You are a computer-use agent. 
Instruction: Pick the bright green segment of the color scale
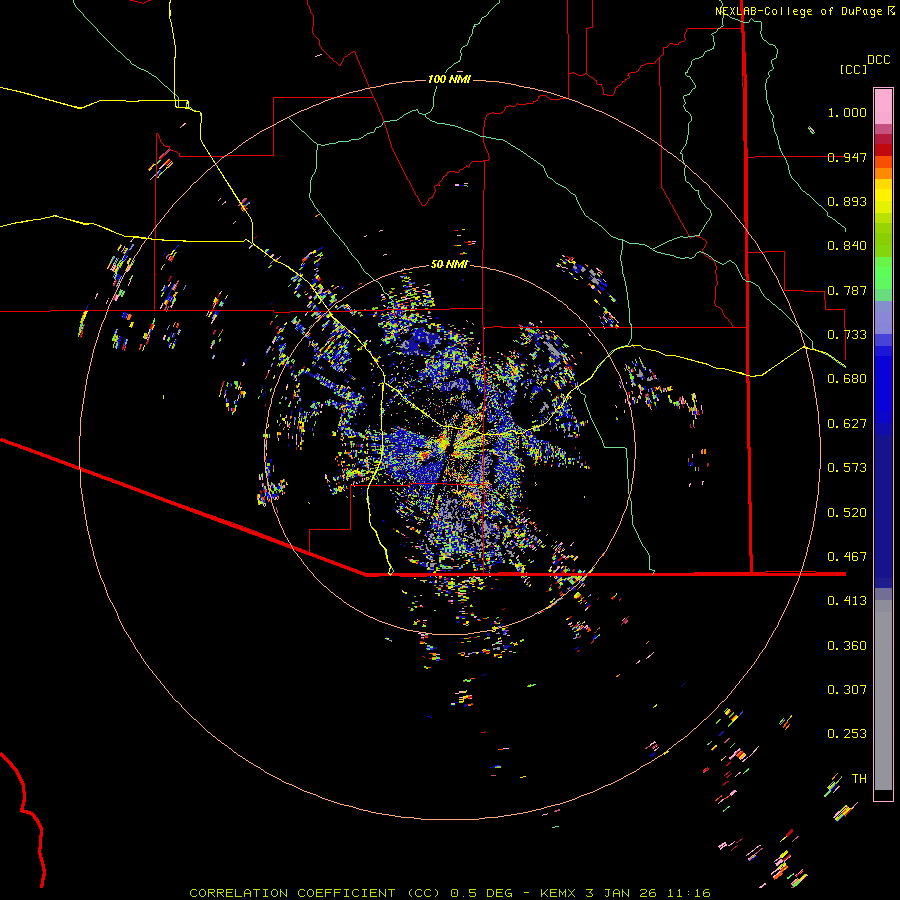tap(883, 274)
